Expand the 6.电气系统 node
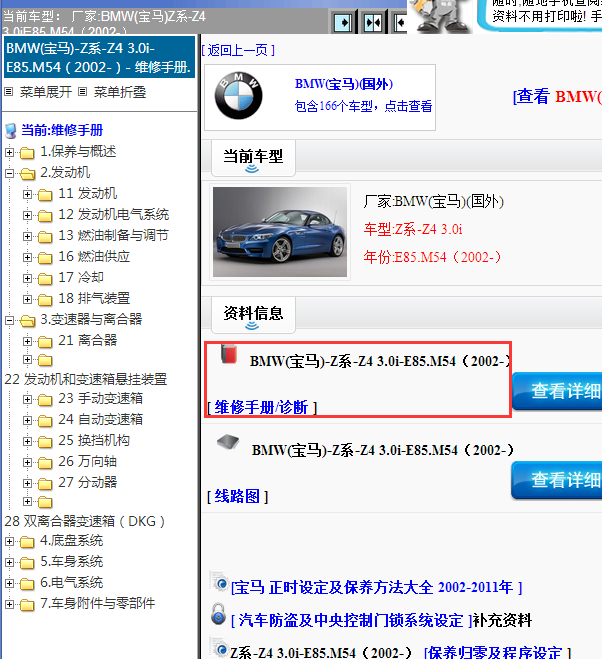602x659 pixels. pyautogui.click(x=9, y=583)
